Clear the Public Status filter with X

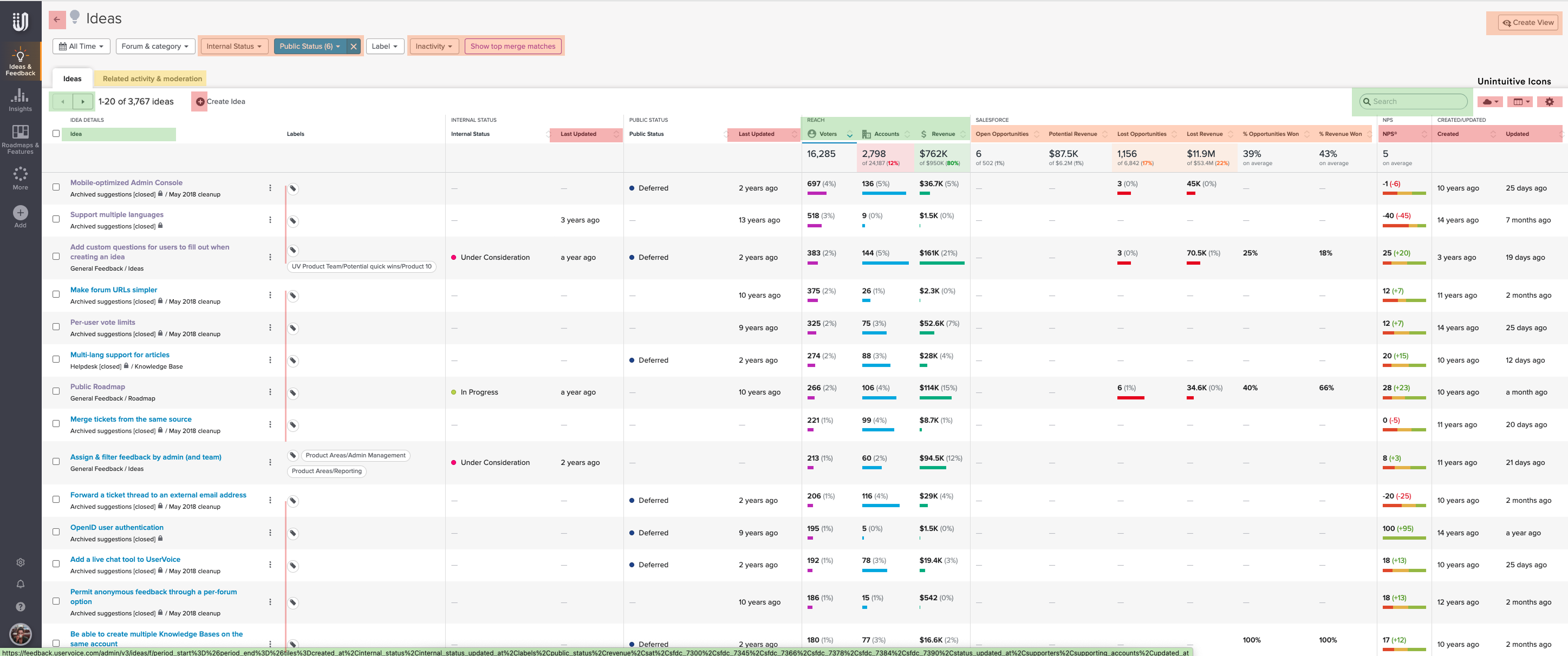354,46
